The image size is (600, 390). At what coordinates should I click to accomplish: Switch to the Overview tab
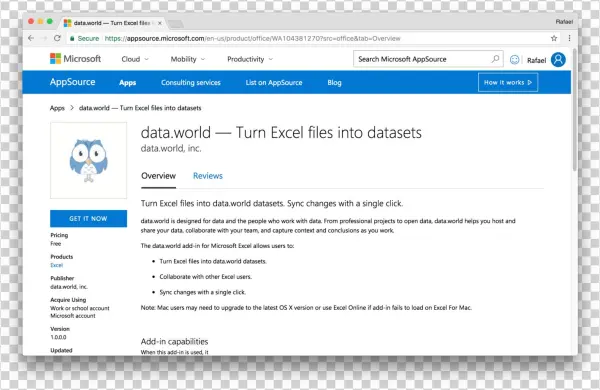[158, 176]
